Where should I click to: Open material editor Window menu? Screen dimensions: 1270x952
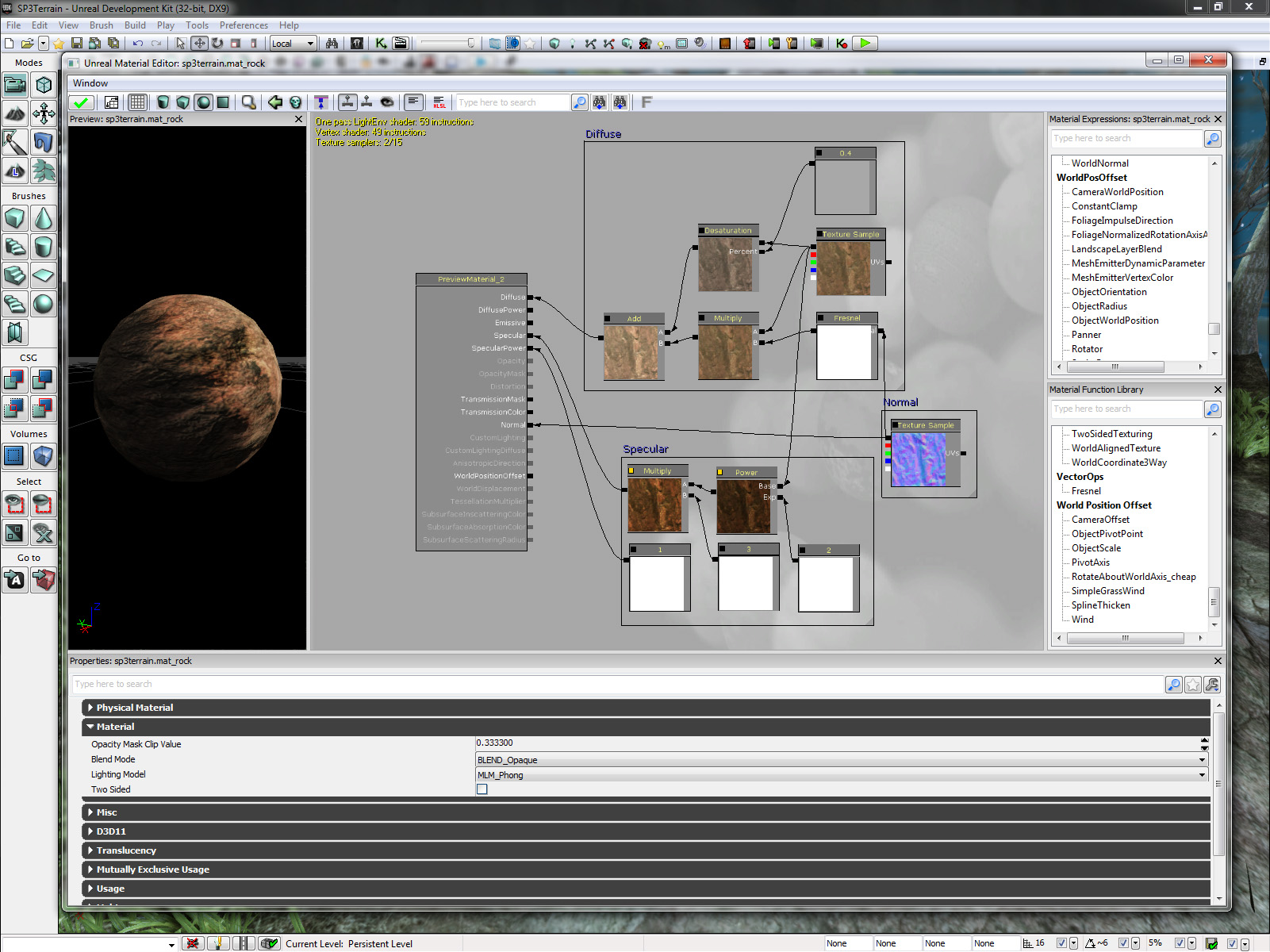[x=90, y=83]
